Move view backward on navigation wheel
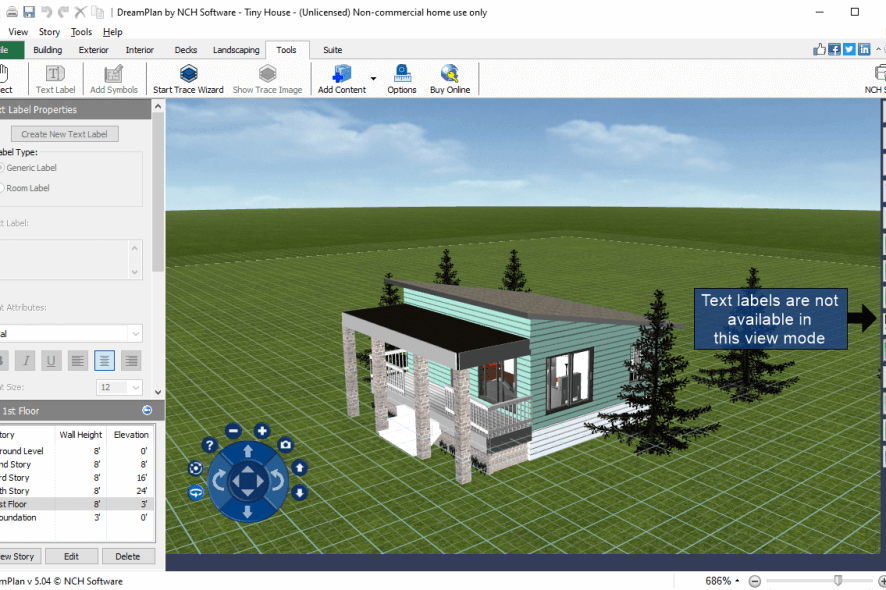The height and width of the screenshot is (590, 886). (247, 512)
